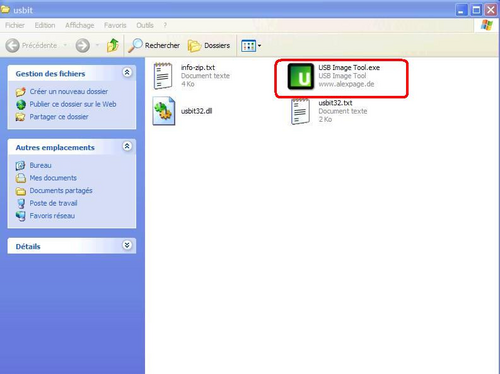Click Publier ce dossier sur le Web

pos(73,104)
